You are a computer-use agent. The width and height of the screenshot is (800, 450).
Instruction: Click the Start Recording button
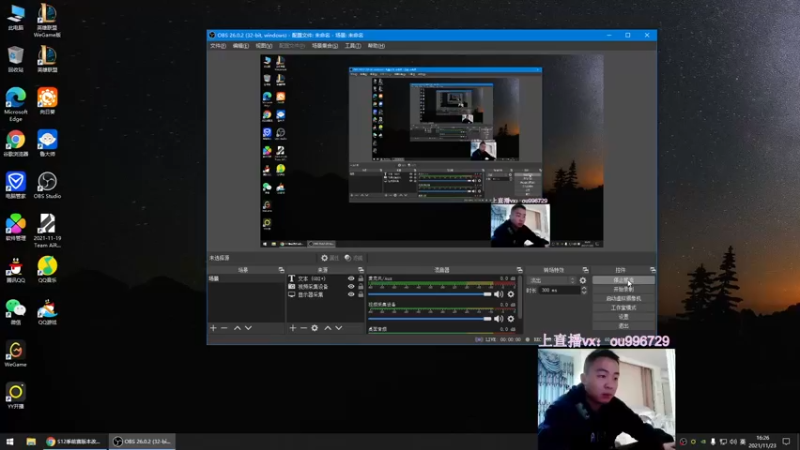pyautogui.click(x=623, y=289)
